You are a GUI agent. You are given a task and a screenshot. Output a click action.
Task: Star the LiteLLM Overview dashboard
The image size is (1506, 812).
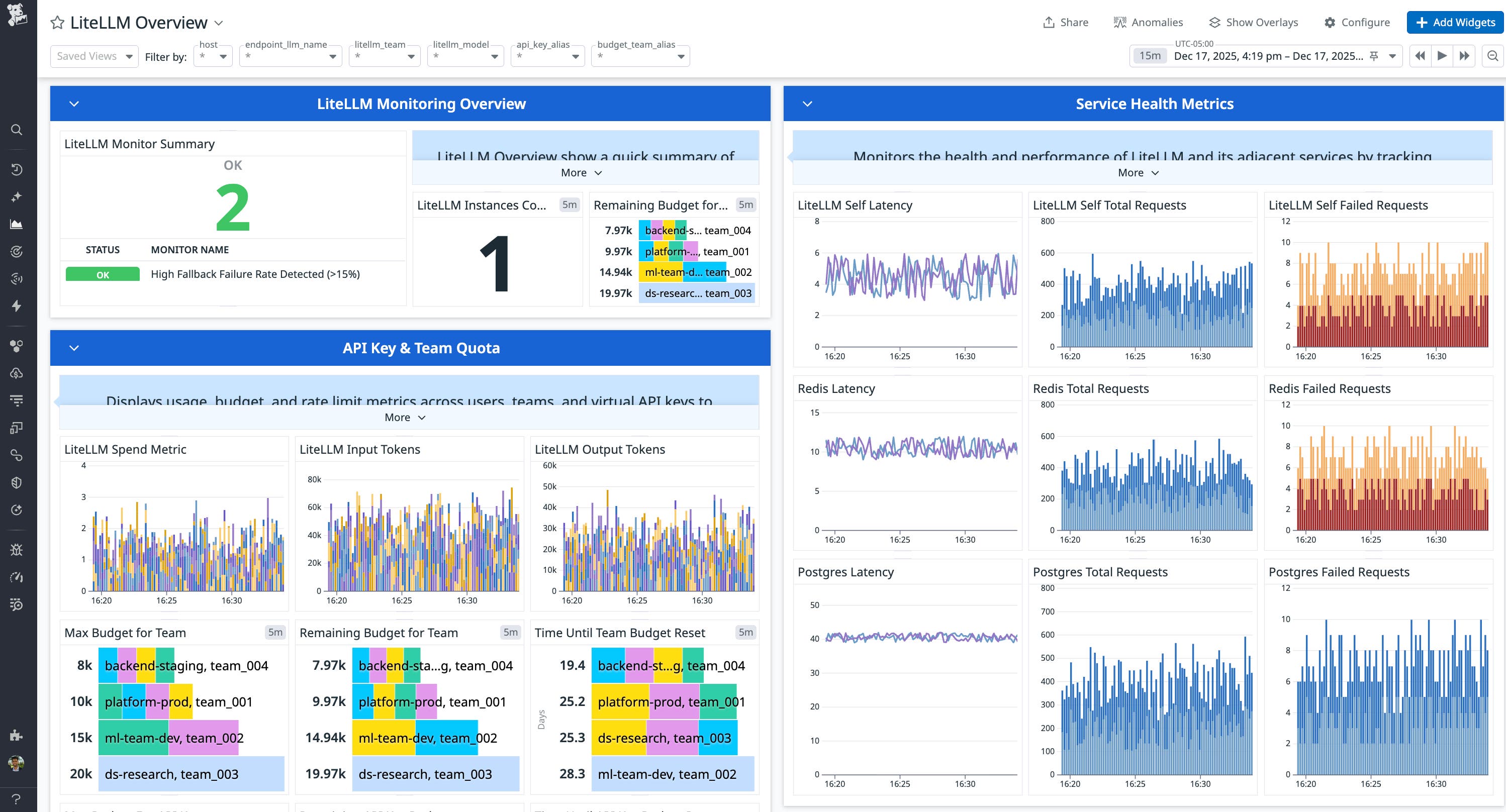(x=57, y=22)
